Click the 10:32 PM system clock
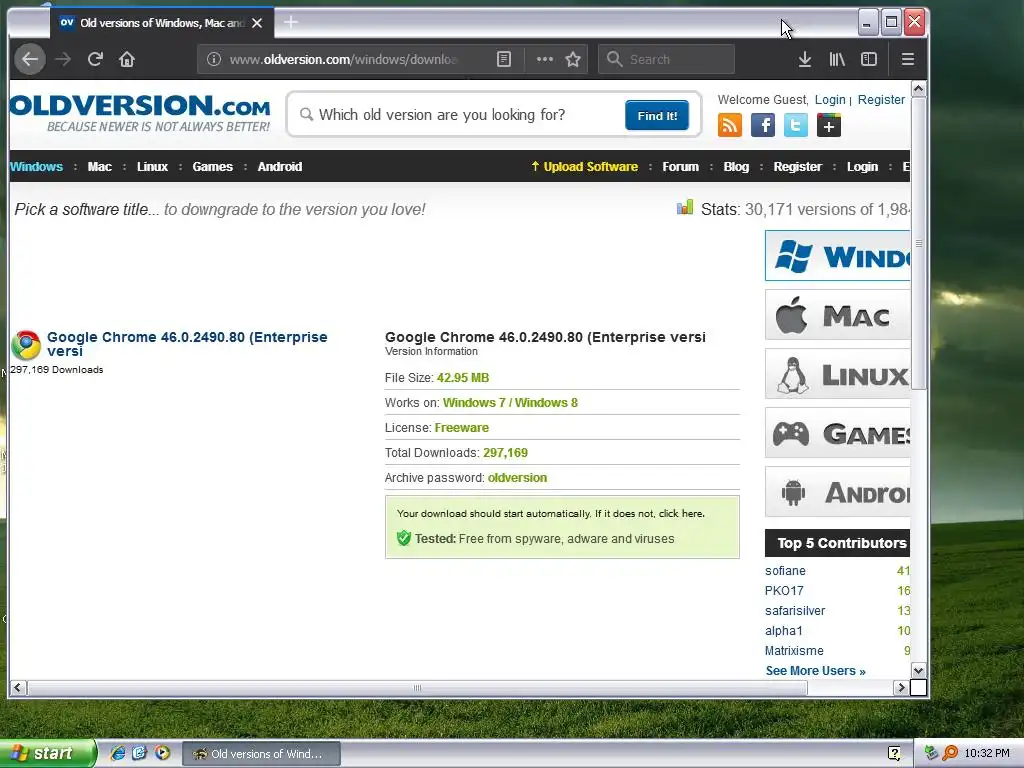Viewport: 1024px width, 768px height. click(x=987, y=754)
